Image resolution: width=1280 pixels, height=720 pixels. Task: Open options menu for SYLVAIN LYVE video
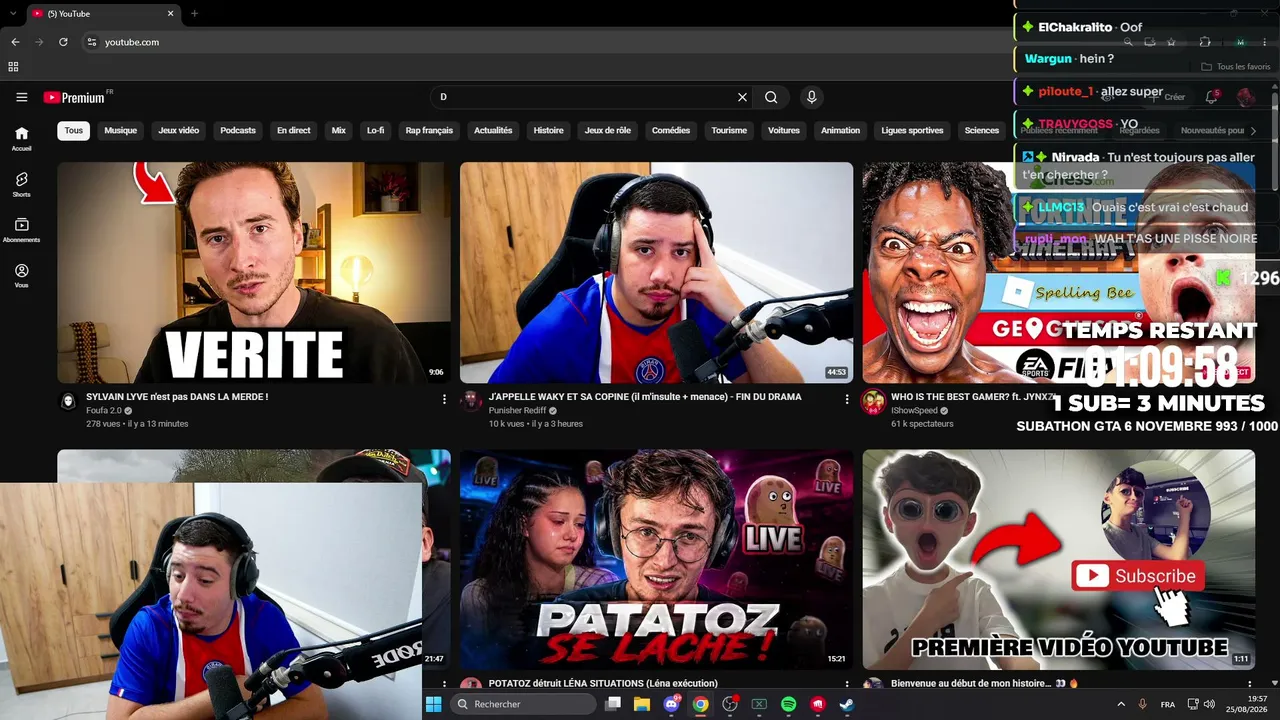click(x=444, y=399)
